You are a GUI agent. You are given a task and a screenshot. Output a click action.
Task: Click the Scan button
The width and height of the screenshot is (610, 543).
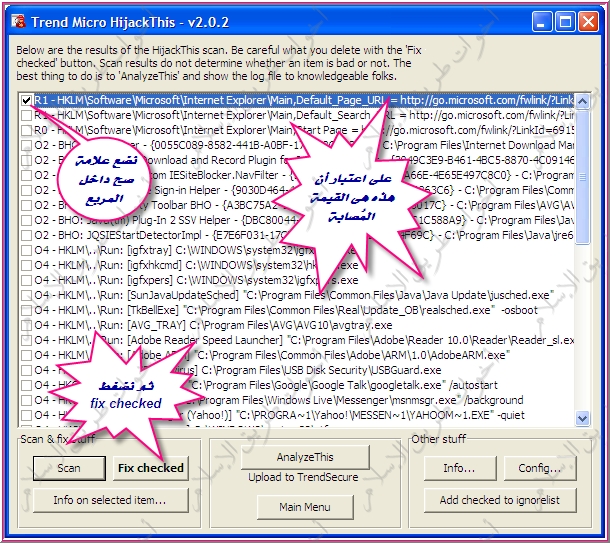(69, 468)
